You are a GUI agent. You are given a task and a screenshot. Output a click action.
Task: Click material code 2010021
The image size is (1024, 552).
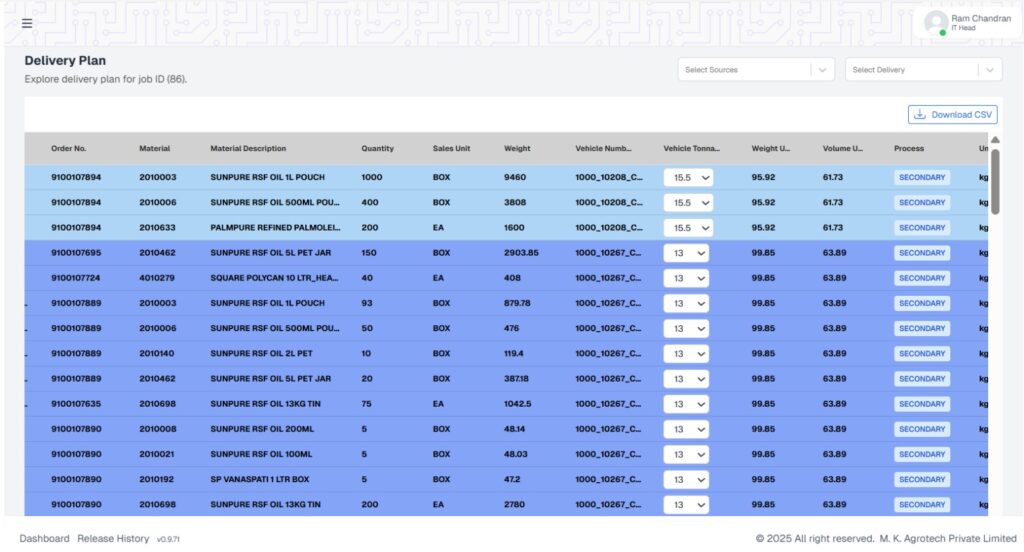pos(157,454)
